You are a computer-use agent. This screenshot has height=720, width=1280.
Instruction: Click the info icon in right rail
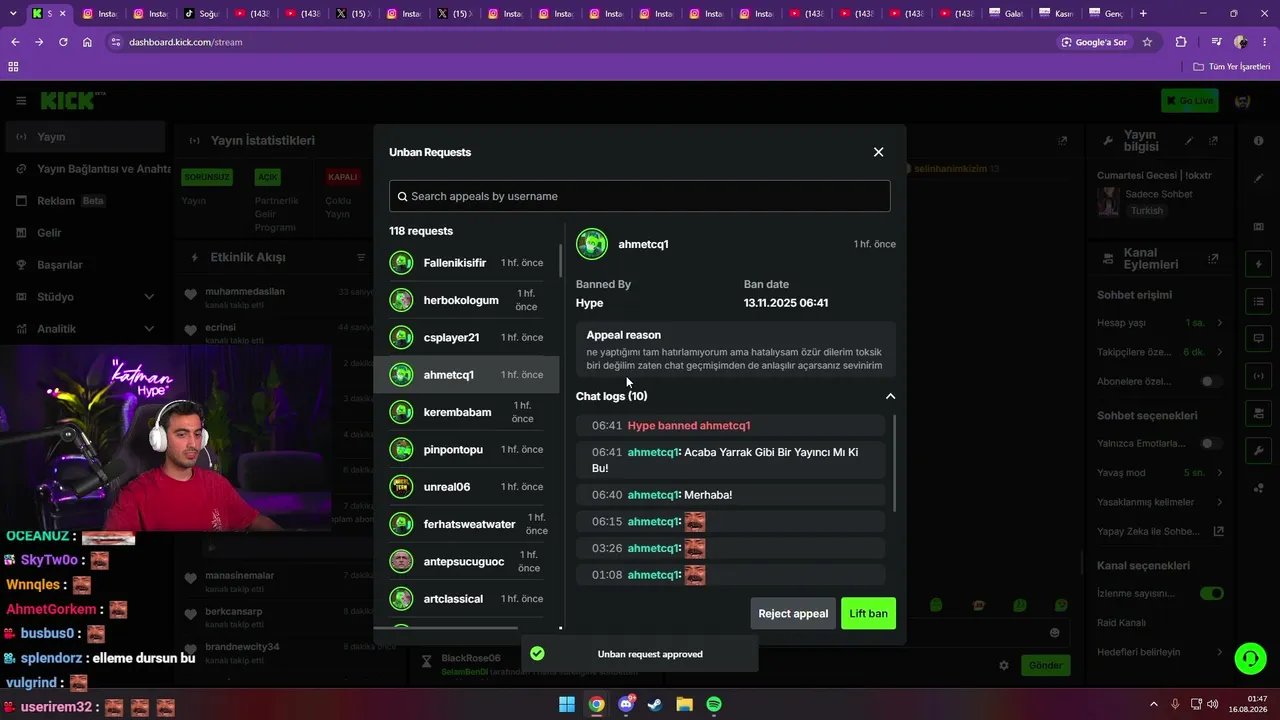tap(1258, 141)
